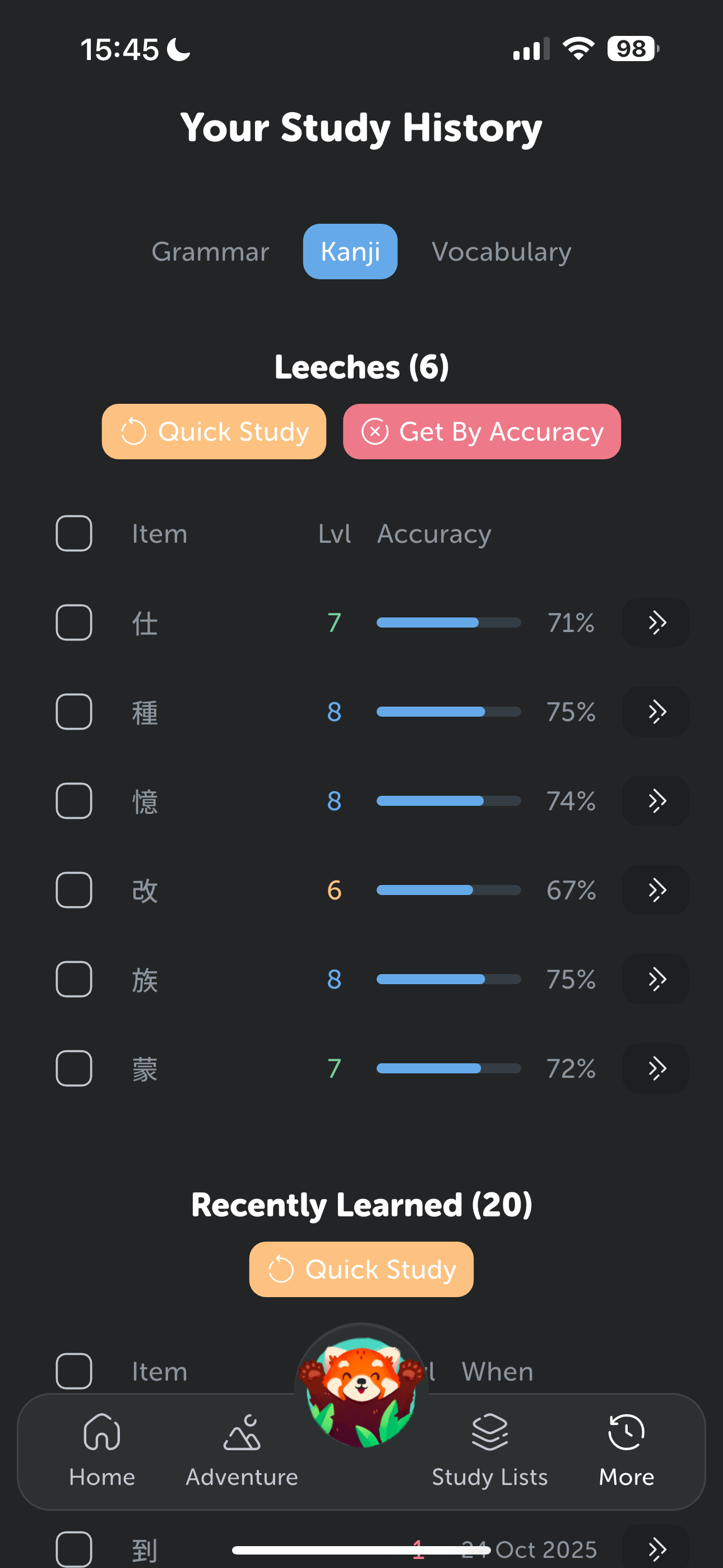Tick the checkbox beside kanji 改

coord(74,890)
